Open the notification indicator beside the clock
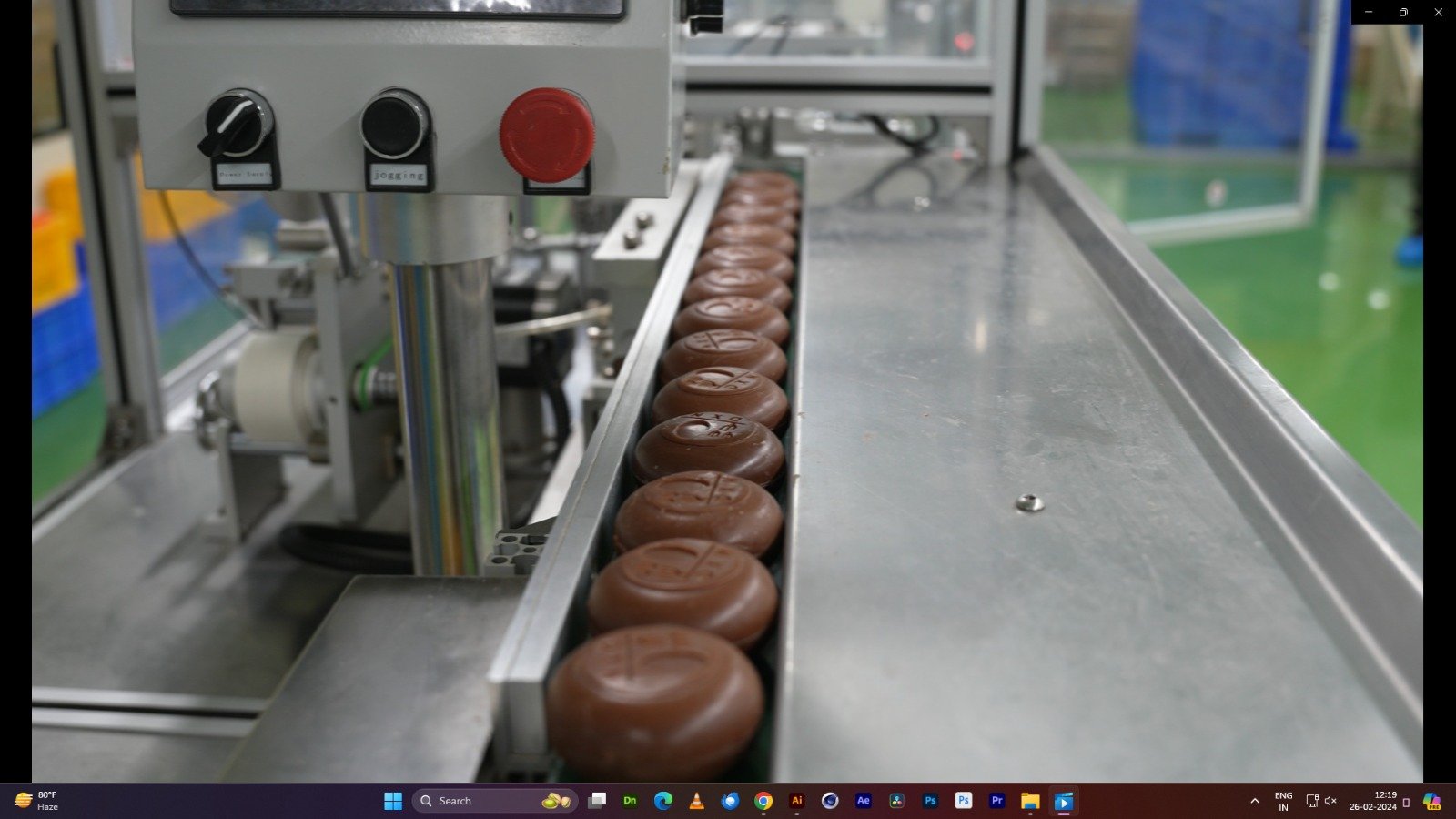Screen dimensions: 1456x819 click(x=1406, y=802)
